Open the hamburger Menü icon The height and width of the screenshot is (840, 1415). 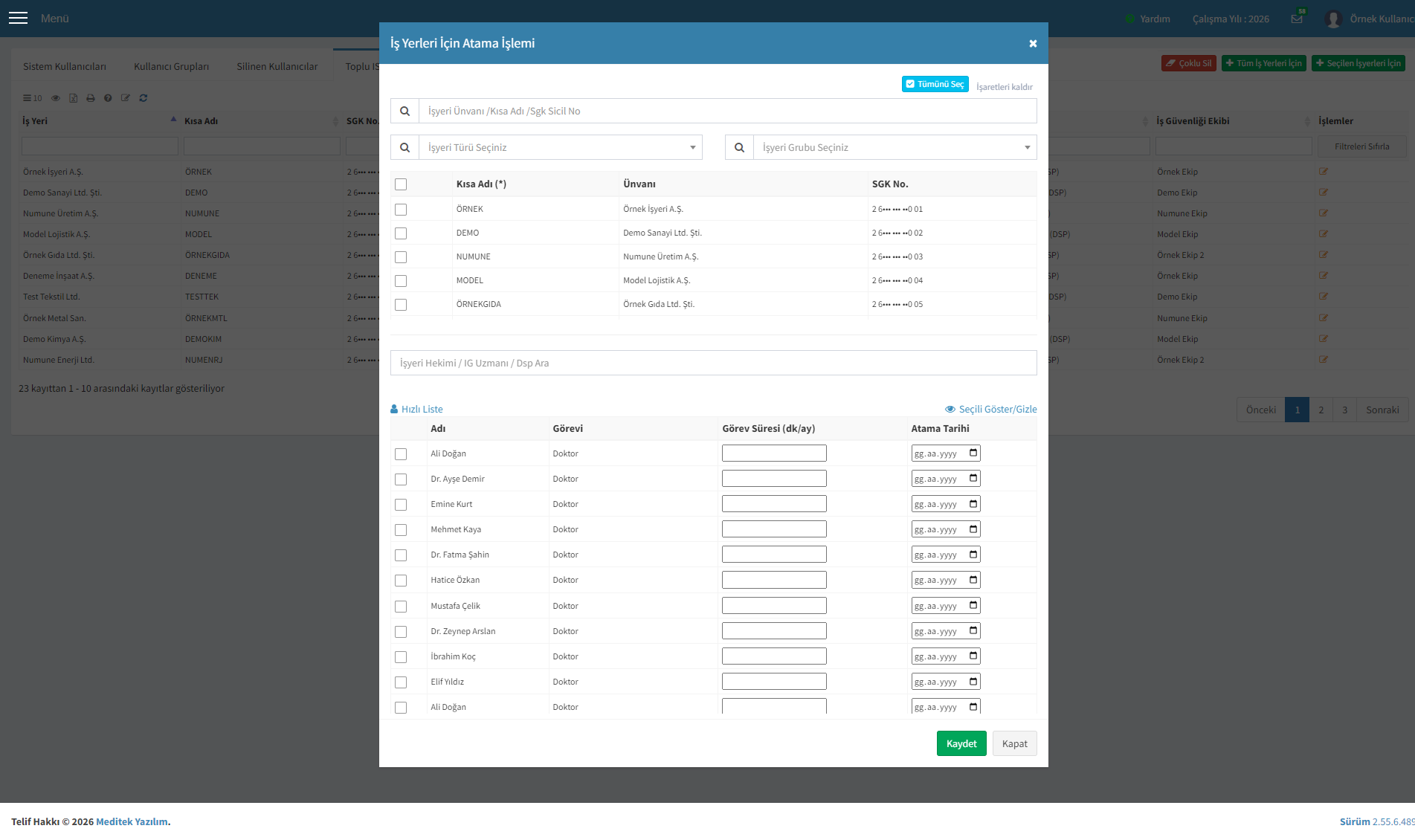(x=18, y=18)
